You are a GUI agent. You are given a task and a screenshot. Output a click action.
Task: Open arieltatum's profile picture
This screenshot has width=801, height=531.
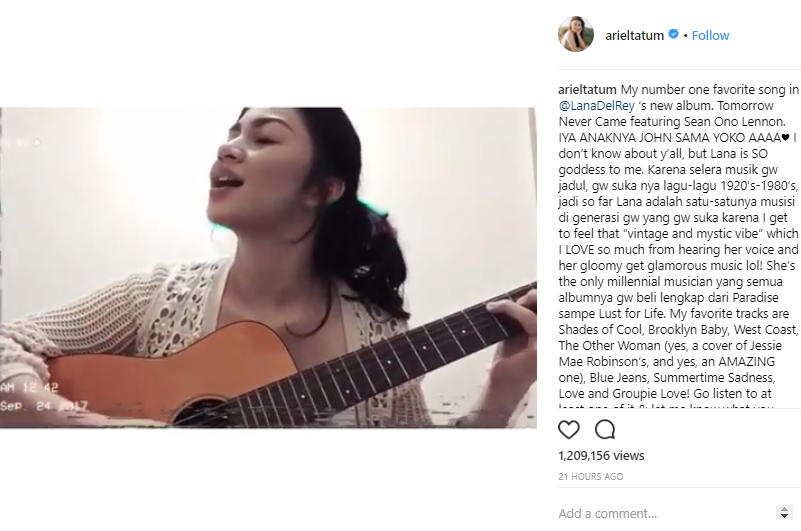(576, 34)
